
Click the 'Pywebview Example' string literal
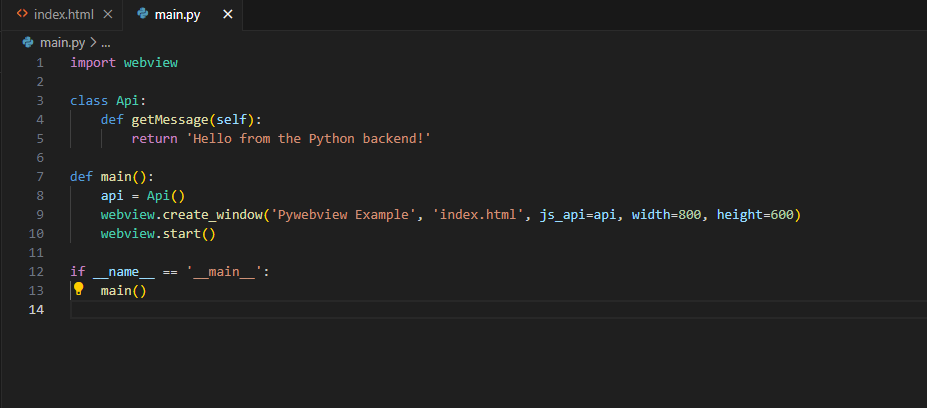347,215
